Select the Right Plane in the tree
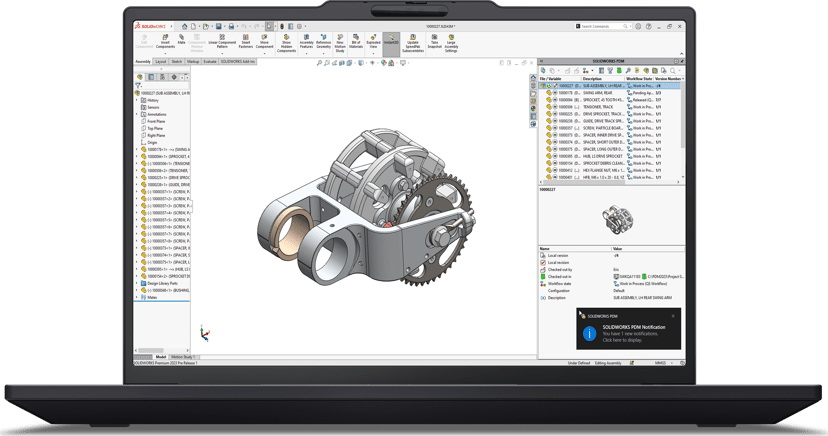 153,135
